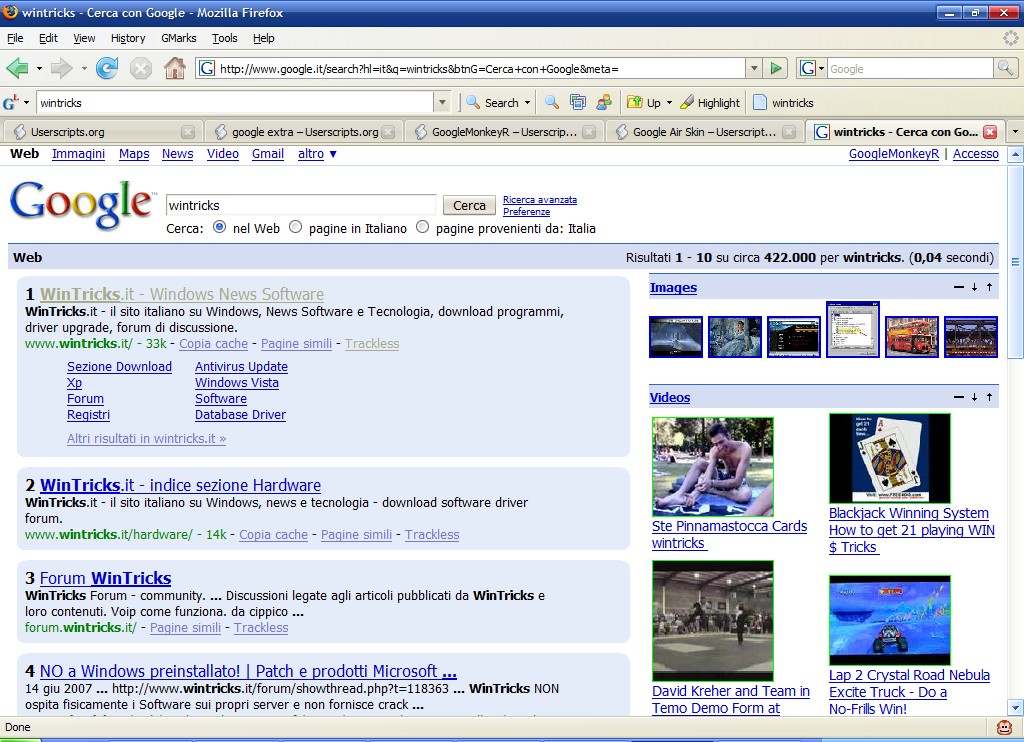Image resolution: width=1024 pixels, height=742 pixels.
Task: Move the Videos panel up
Action: (x=989, y=397)
